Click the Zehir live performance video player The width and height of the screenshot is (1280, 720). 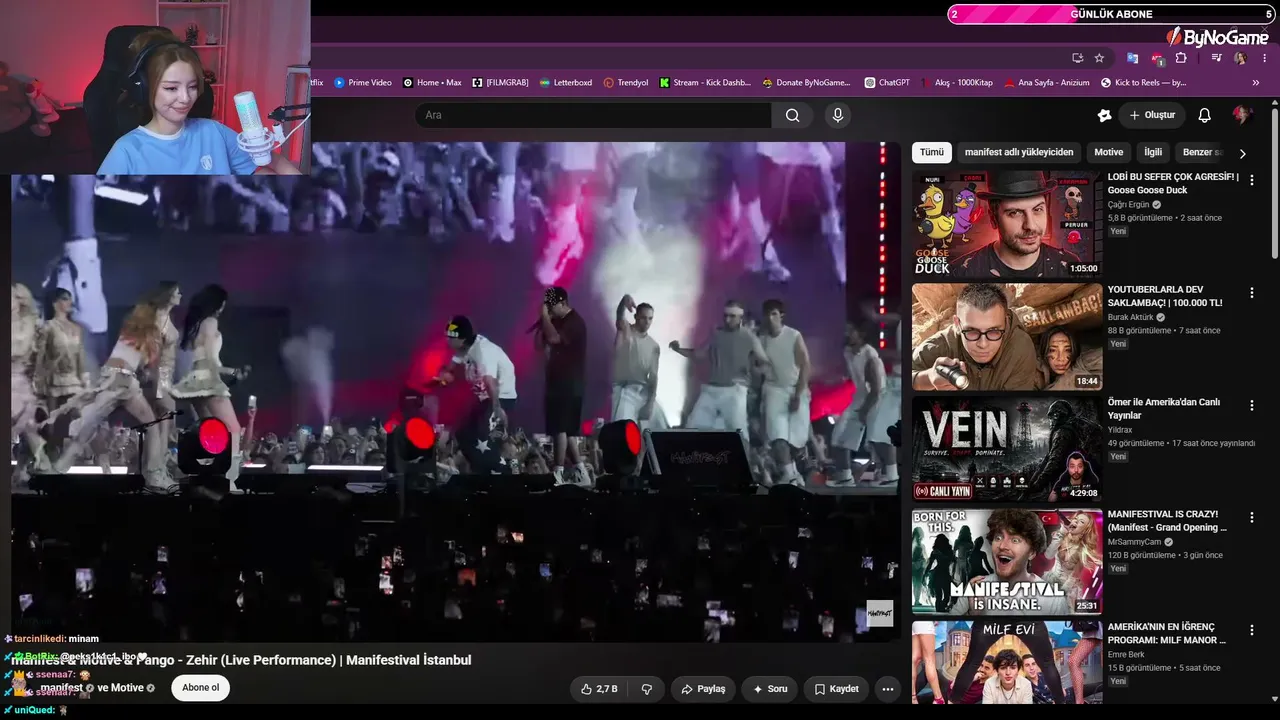(455, 392)
